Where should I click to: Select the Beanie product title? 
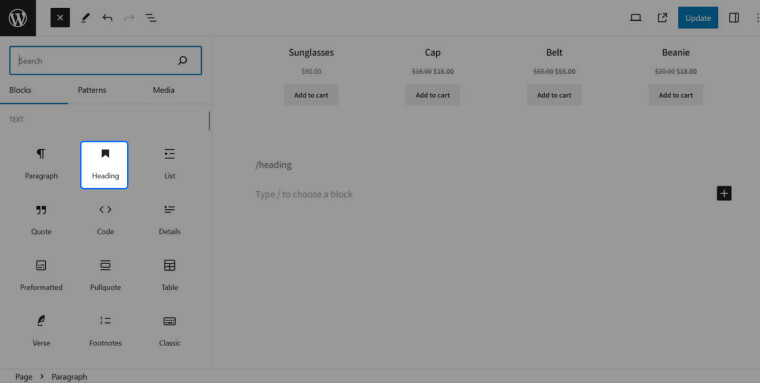pyautogui.click(x=676, y=52)
